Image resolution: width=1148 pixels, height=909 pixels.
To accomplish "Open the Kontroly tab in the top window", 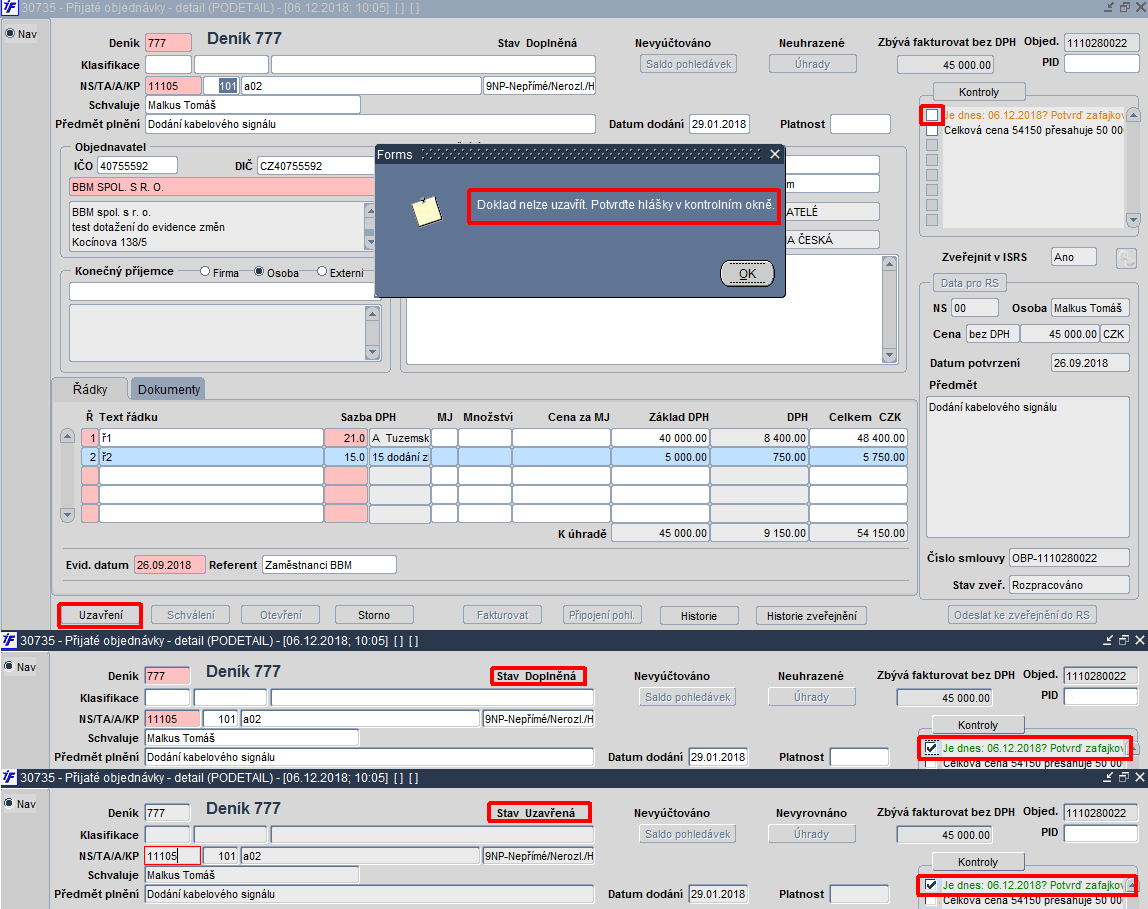I will 979,91.
